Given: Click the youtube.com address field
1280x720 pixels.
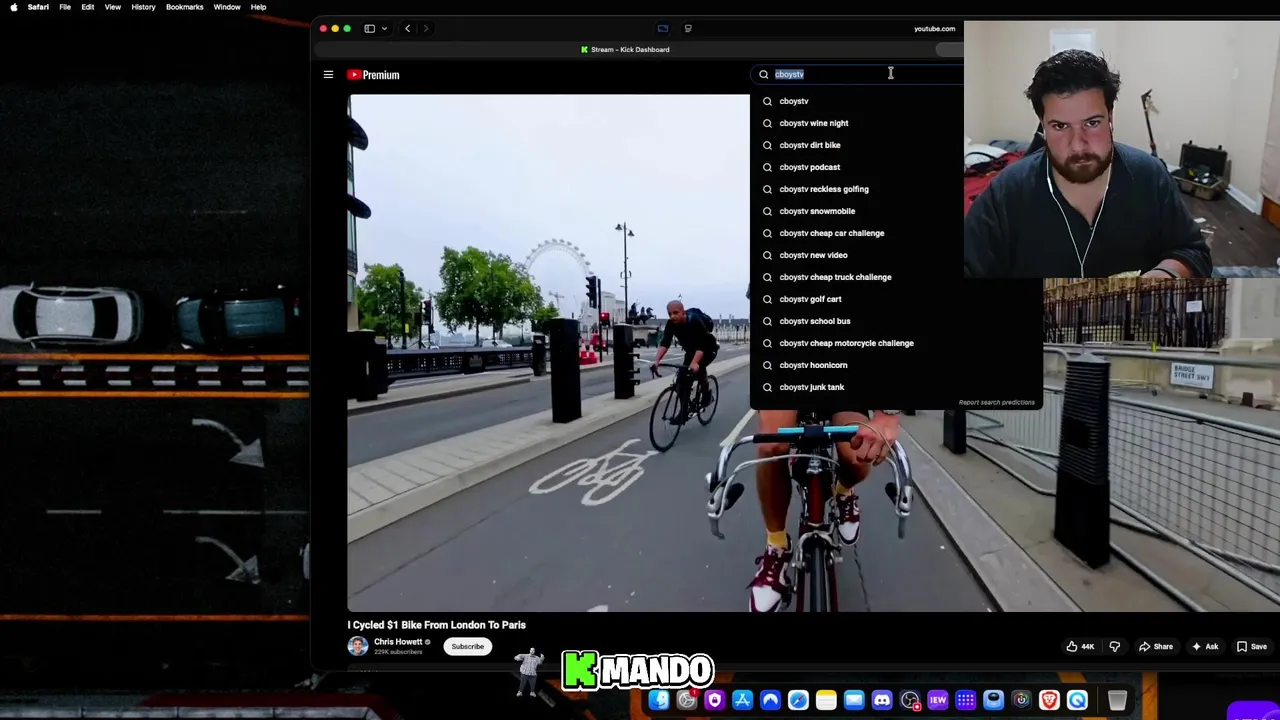Looking at the screenshot, I should [x=934, y=29].
